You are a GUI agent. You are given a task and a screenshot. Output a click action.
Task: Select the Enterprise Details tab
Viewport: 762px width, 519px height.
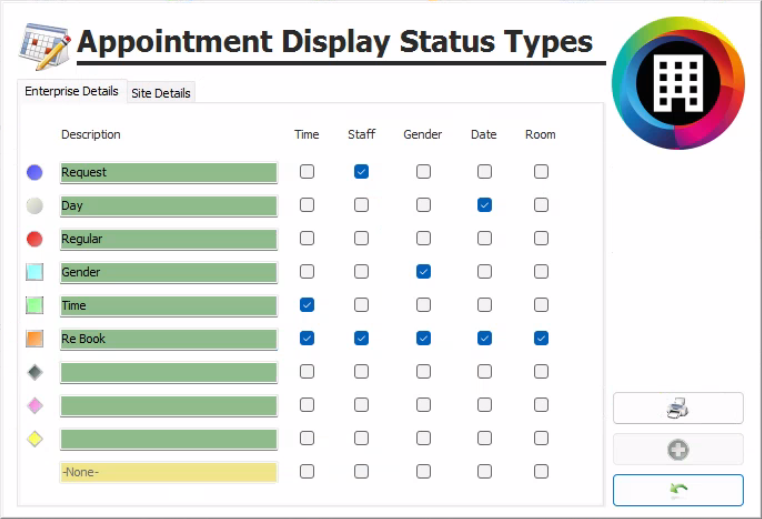point(71,91)
